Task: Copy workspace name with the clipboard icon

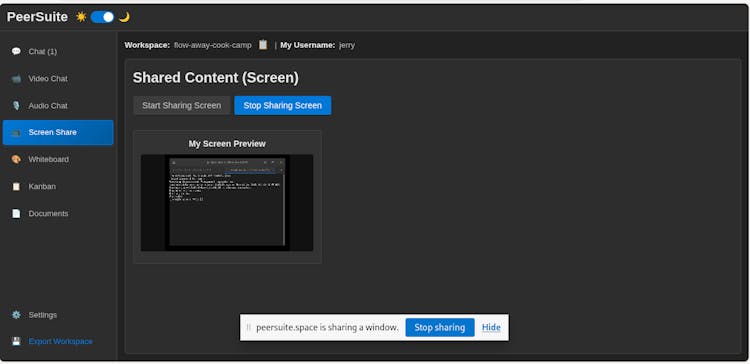Action: click(263, 44)
